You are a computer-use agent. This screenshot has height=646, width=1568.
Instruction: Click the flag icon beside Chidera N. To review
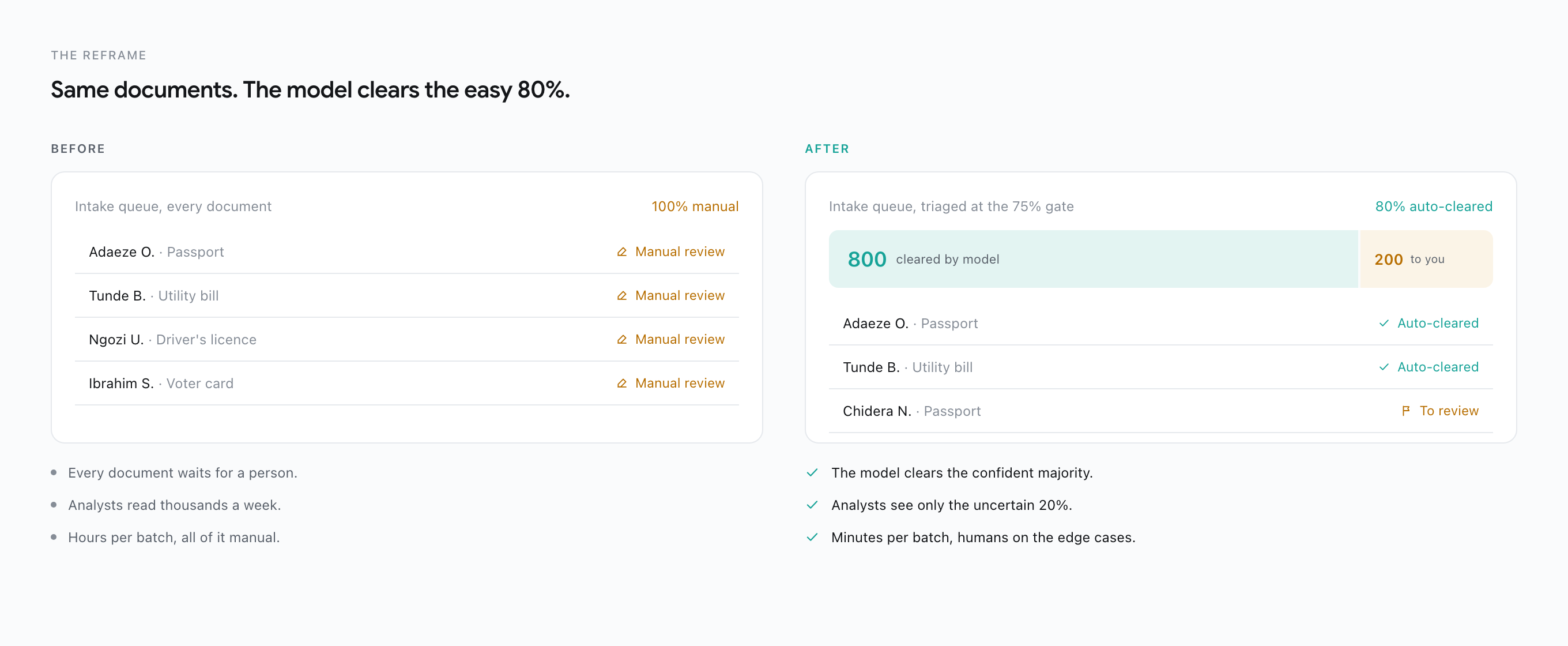pyautogui.click(x=1405, y=411)
